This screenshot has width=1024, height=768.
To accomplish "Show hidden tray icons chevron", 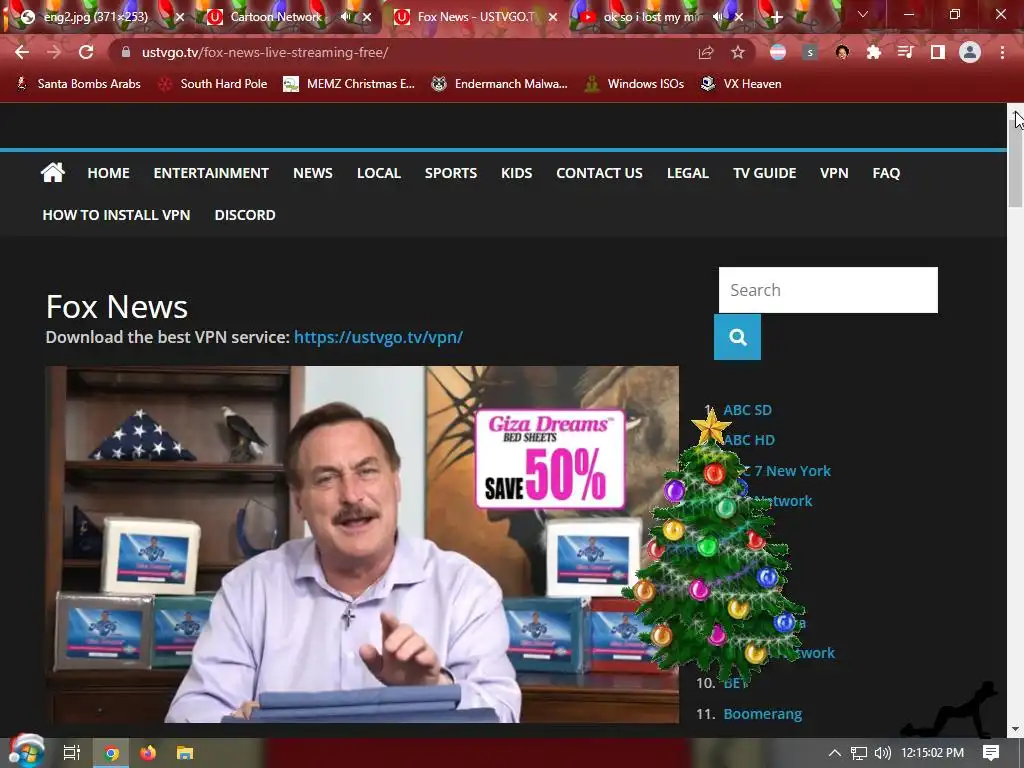I will 835,753.
